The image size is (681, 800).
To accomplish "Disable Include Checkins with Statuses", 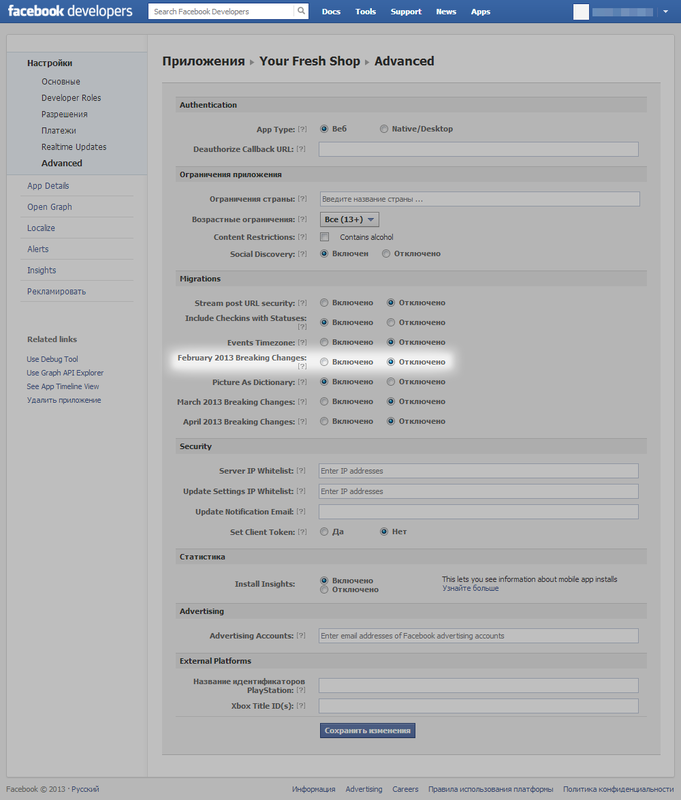I will click(x=391, y=322).
